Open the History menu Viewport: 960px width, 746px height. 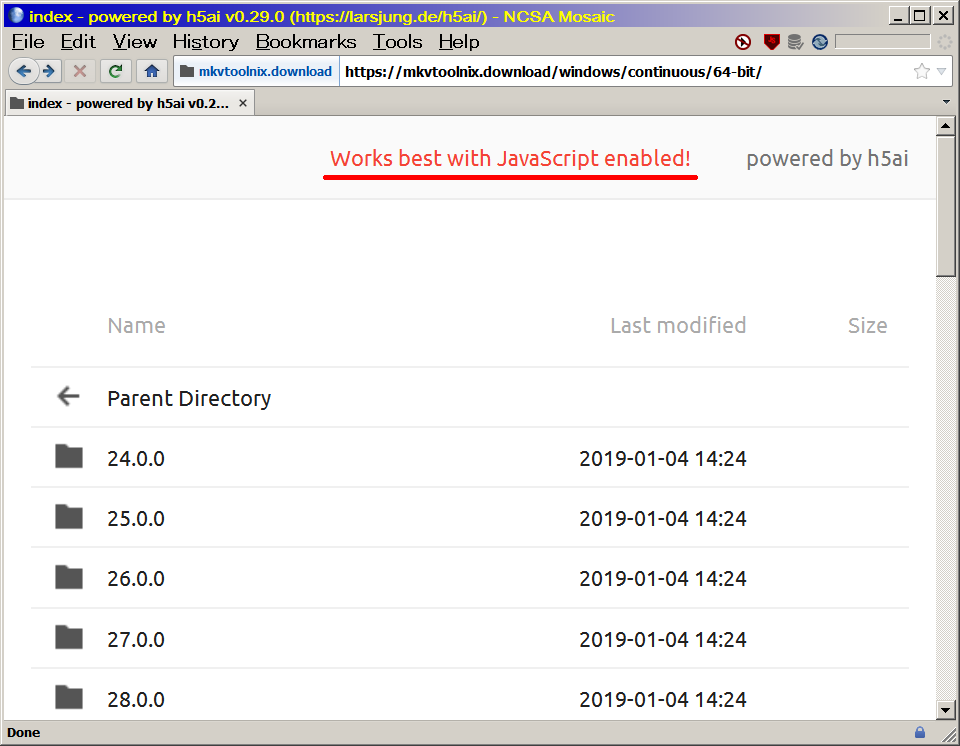click(x=206, y=42)
